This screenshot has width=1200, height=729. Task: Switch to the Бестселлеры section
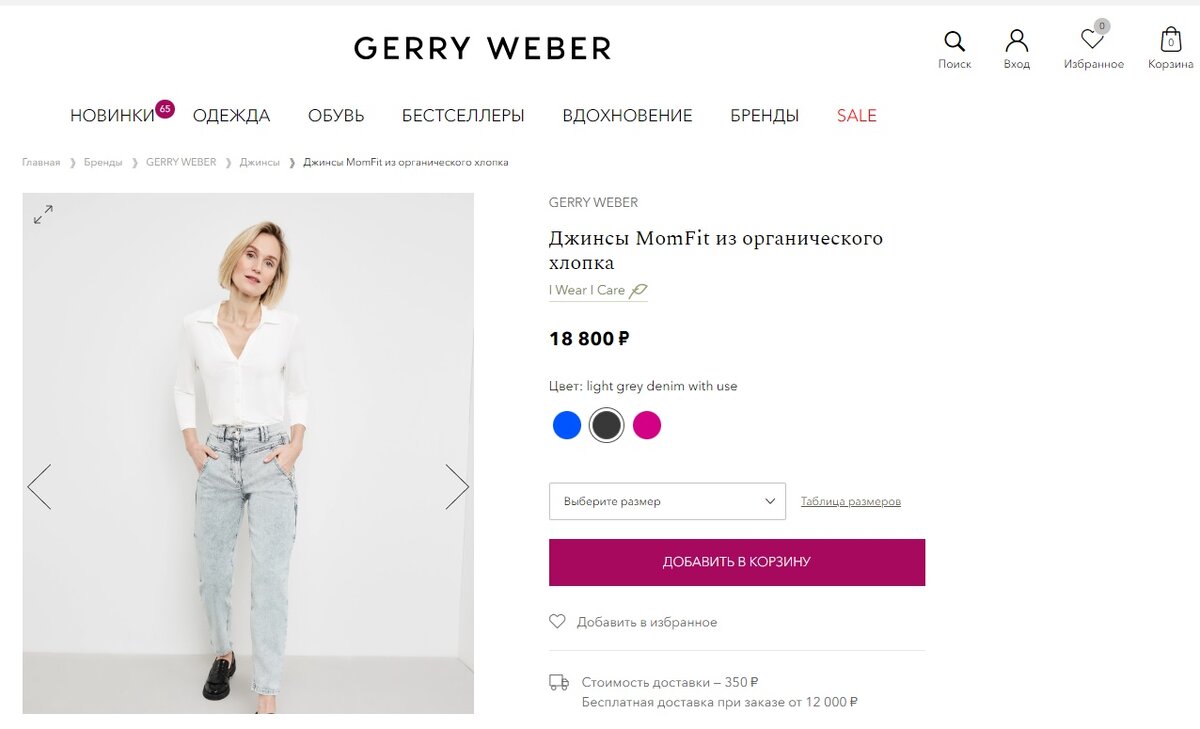463,115
